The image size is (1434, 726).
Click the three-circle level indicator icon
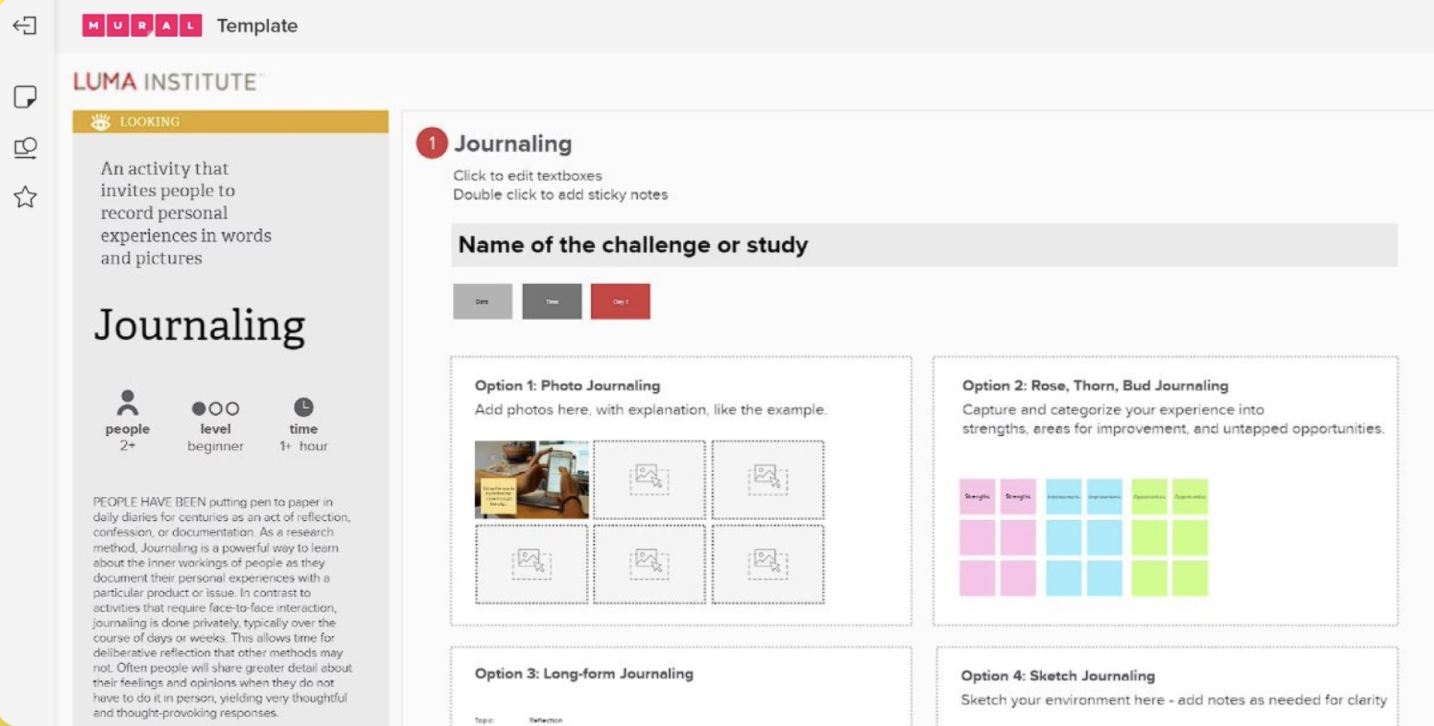[x=215, y=408]
